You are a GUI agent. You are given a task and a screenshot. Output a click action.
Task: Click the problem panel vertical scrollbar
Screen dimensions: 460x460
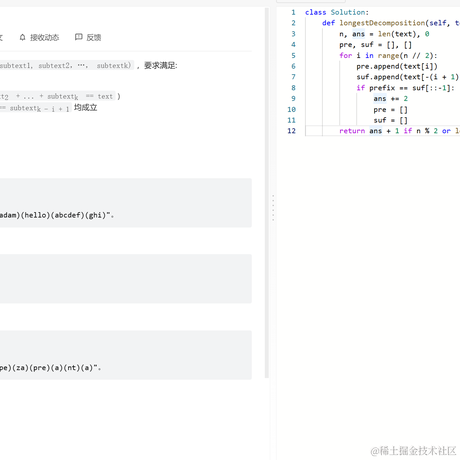267,193
